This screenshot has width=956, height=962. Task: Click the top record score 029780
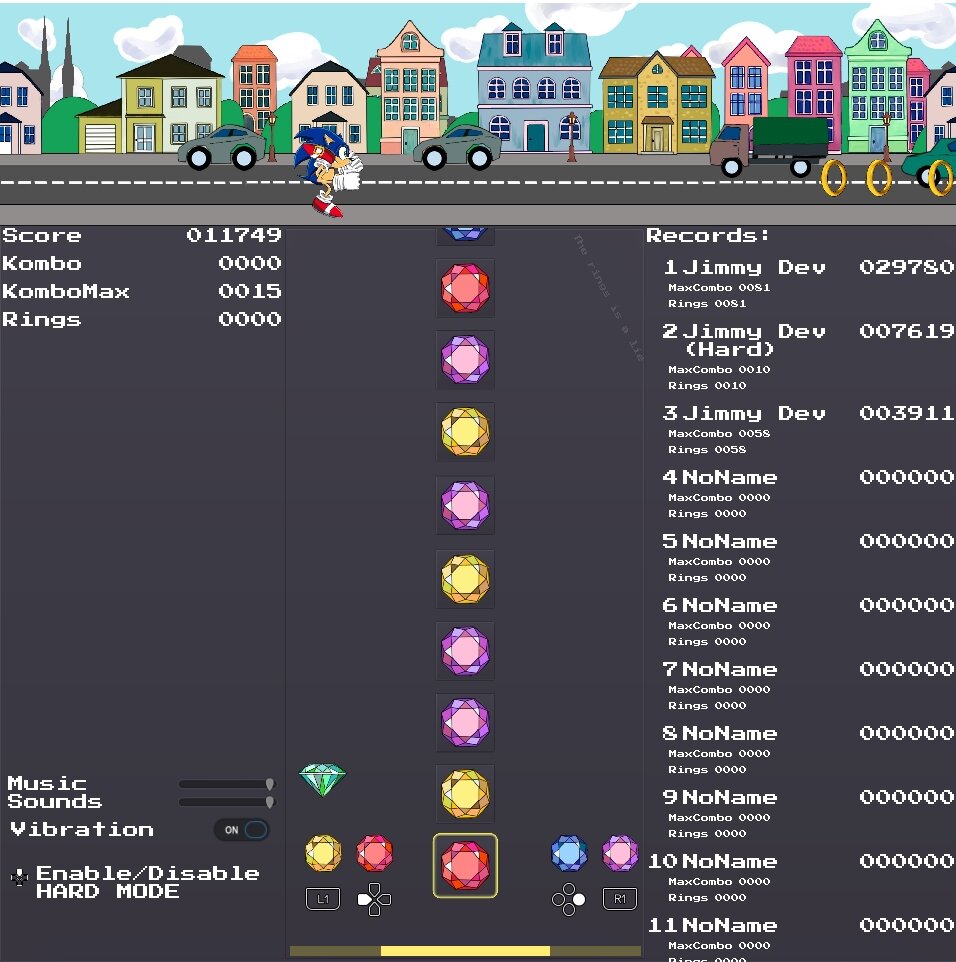click(906, 267)
